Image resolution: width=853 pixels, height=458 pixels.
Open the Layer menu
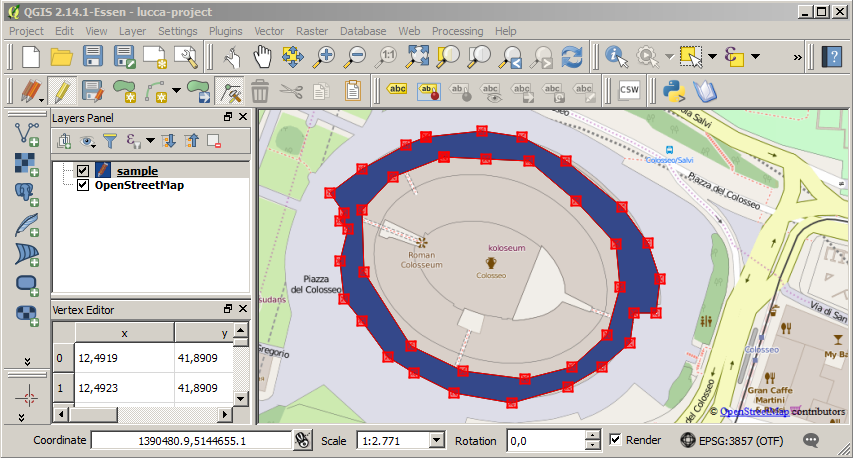132,31
